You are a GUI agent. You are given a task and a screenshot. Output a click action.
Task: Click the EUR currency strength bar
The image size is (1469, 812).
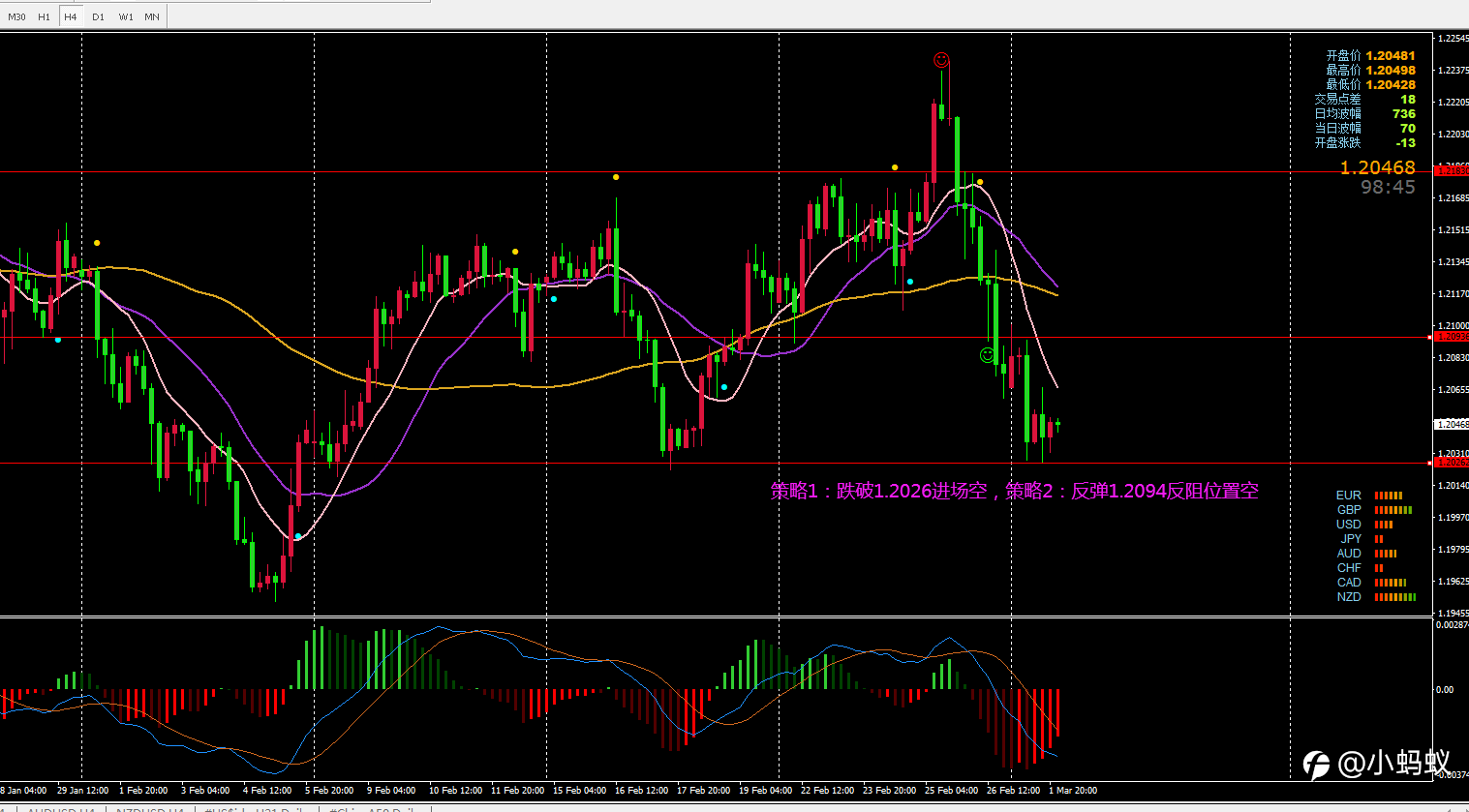pyautogui.click(x=1389, y=496)
